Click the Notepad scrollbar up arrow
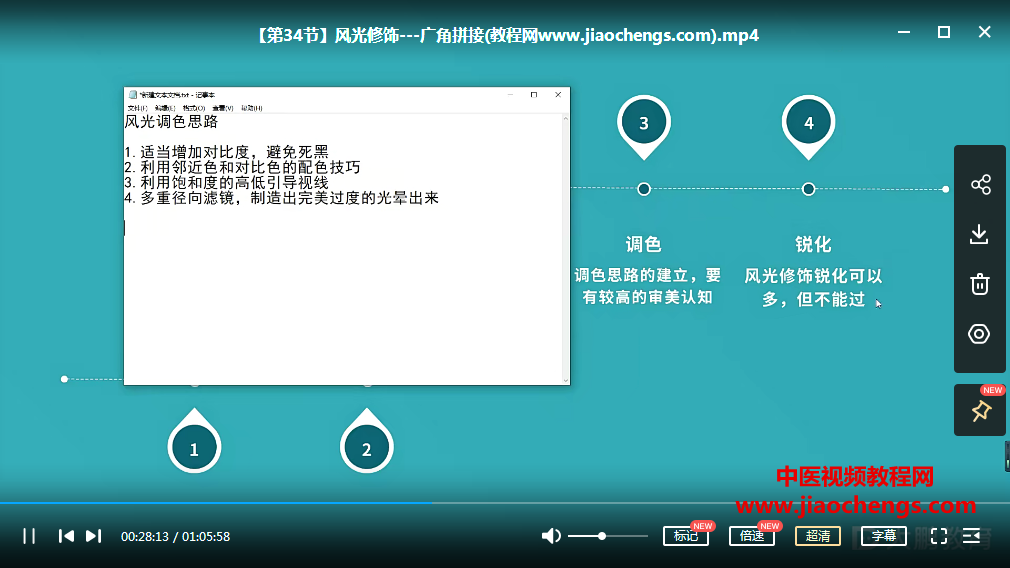 pos(566,118)
